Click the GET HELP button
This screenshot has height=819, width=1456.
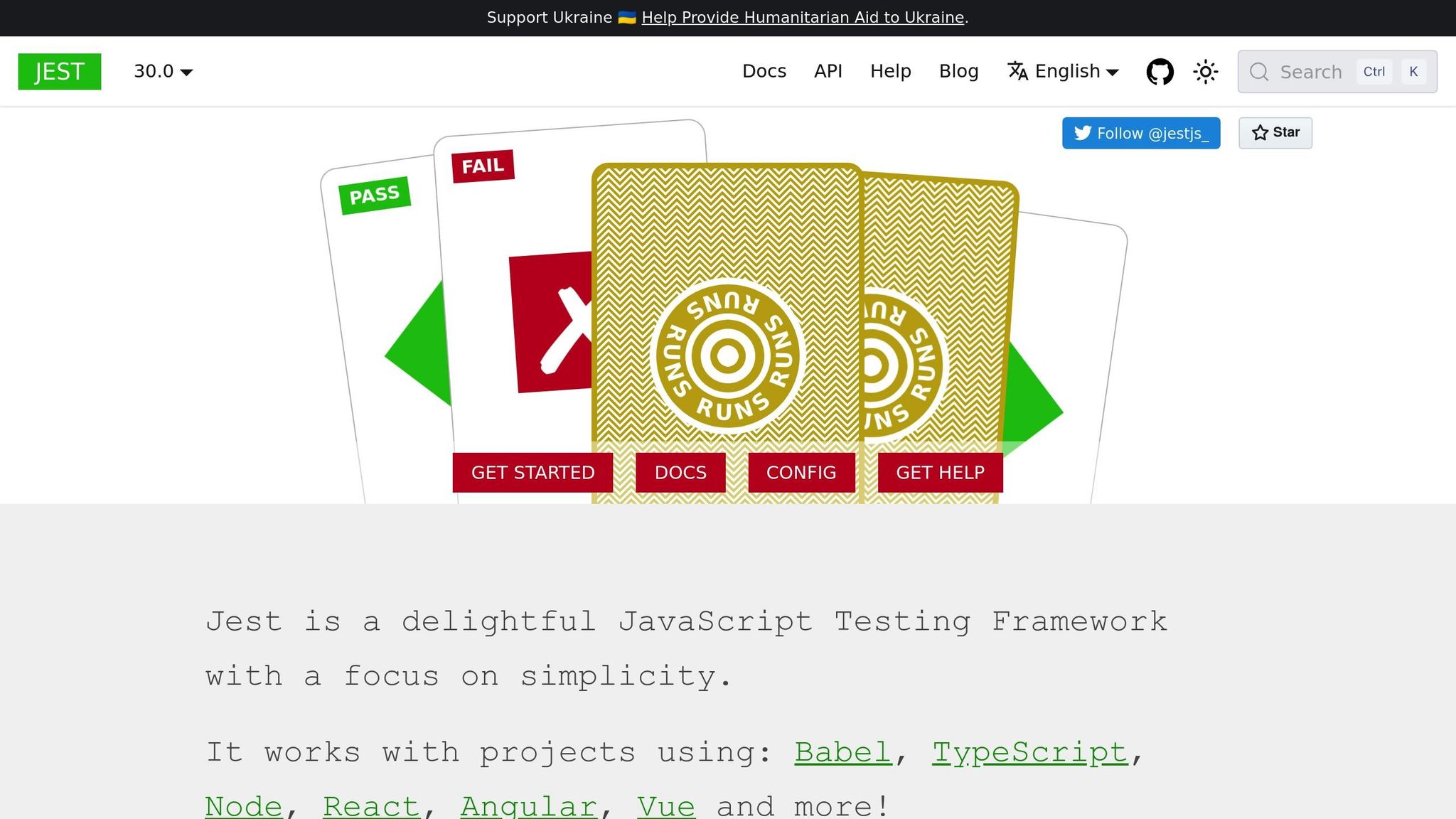tap(939, 473)
